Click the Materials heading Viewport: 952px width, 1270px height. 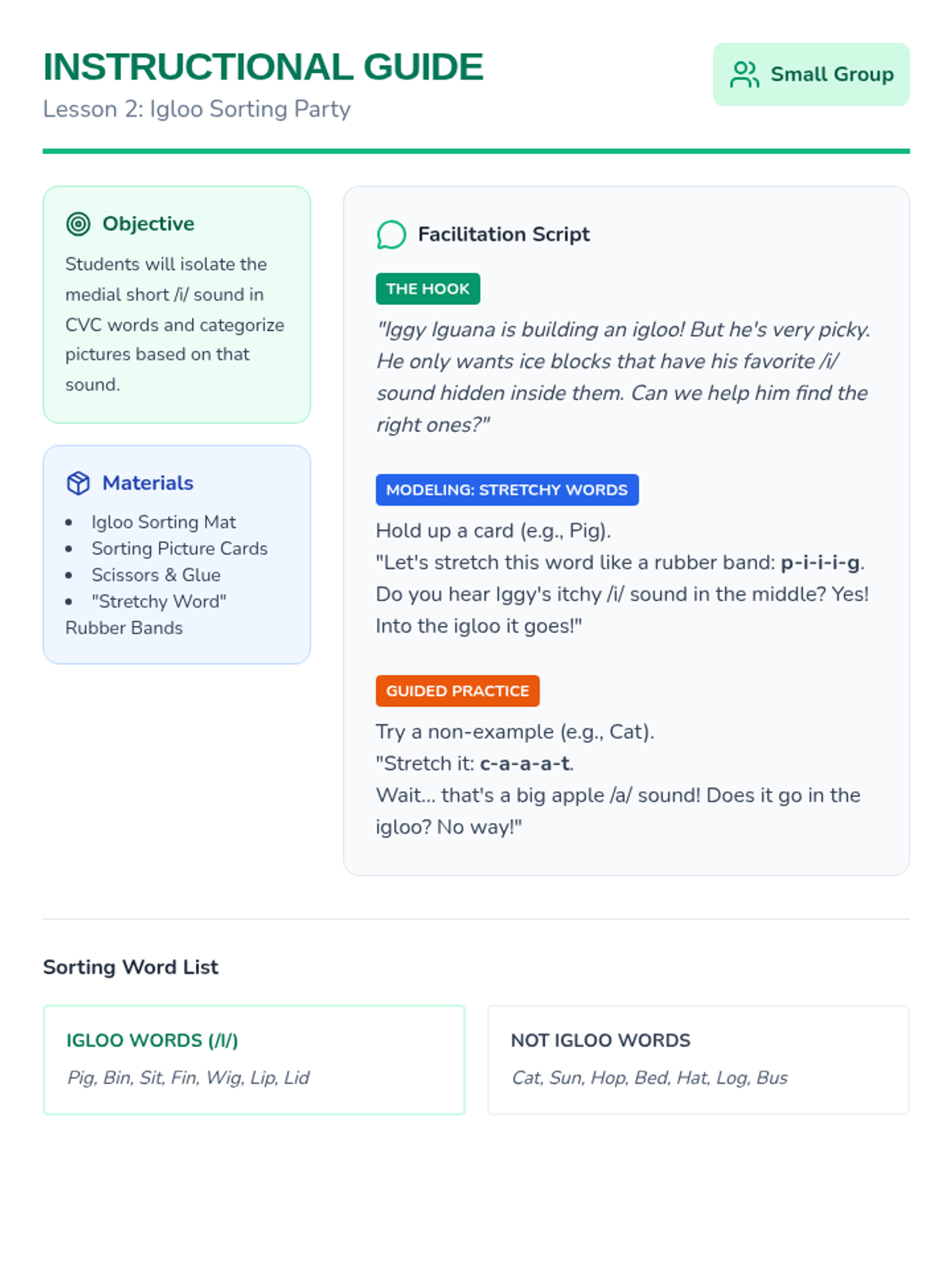click(148, 483)
